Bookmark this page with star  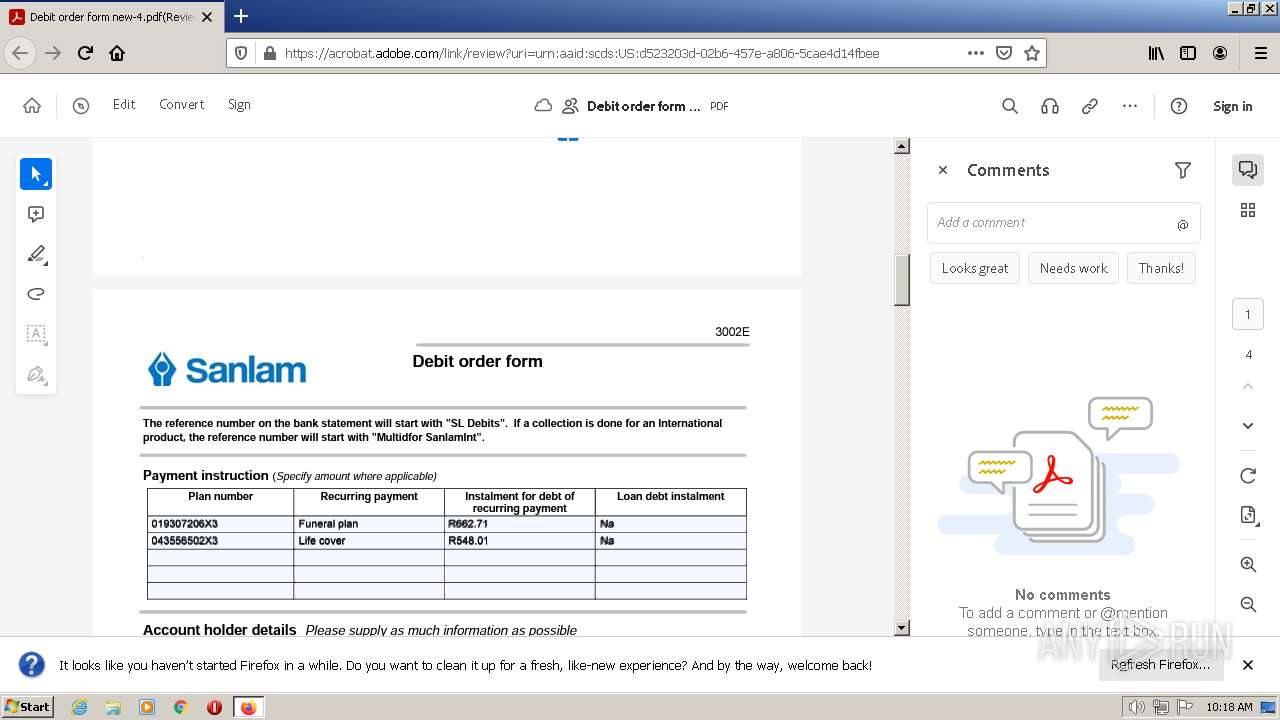pyautogui.click(x=1032, y=53)
